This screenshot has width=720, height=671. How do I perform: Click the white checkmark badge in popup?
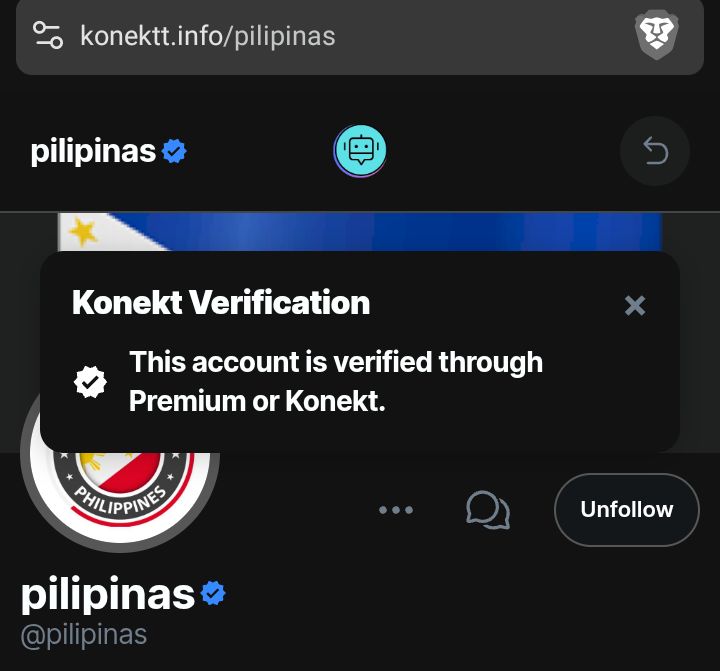pyautogui.click(x=90, y=382)
